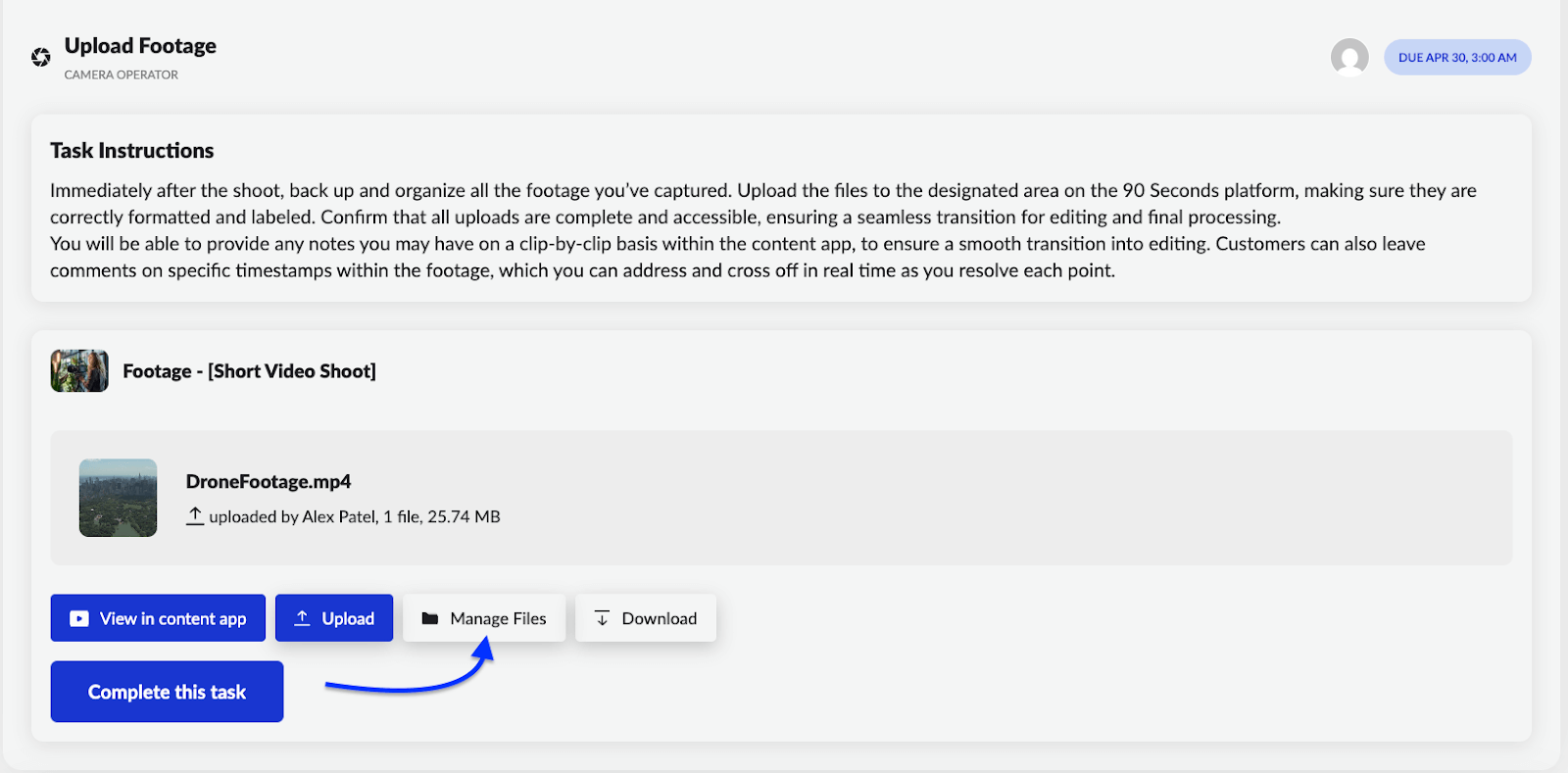Click the folder icon in Manage Files
Viewport: 1568px width, 773px height.
[429, 618]
